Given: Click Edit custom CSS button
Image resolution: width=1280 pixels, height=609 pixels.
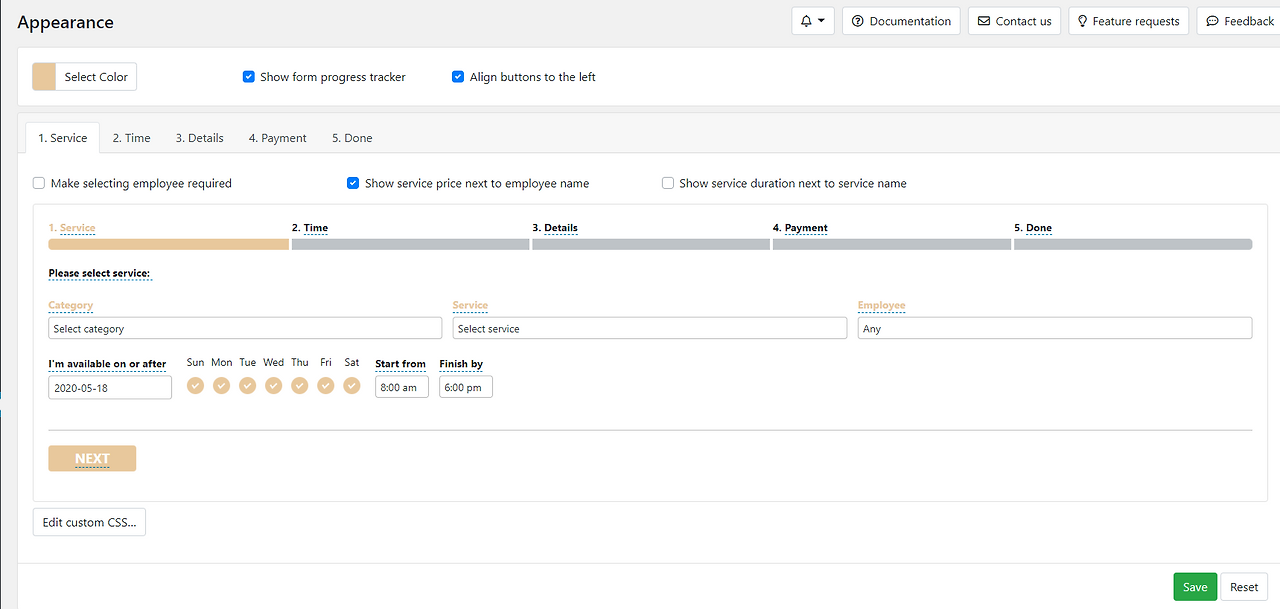Looking at the screenshot, I should point(89,523).
